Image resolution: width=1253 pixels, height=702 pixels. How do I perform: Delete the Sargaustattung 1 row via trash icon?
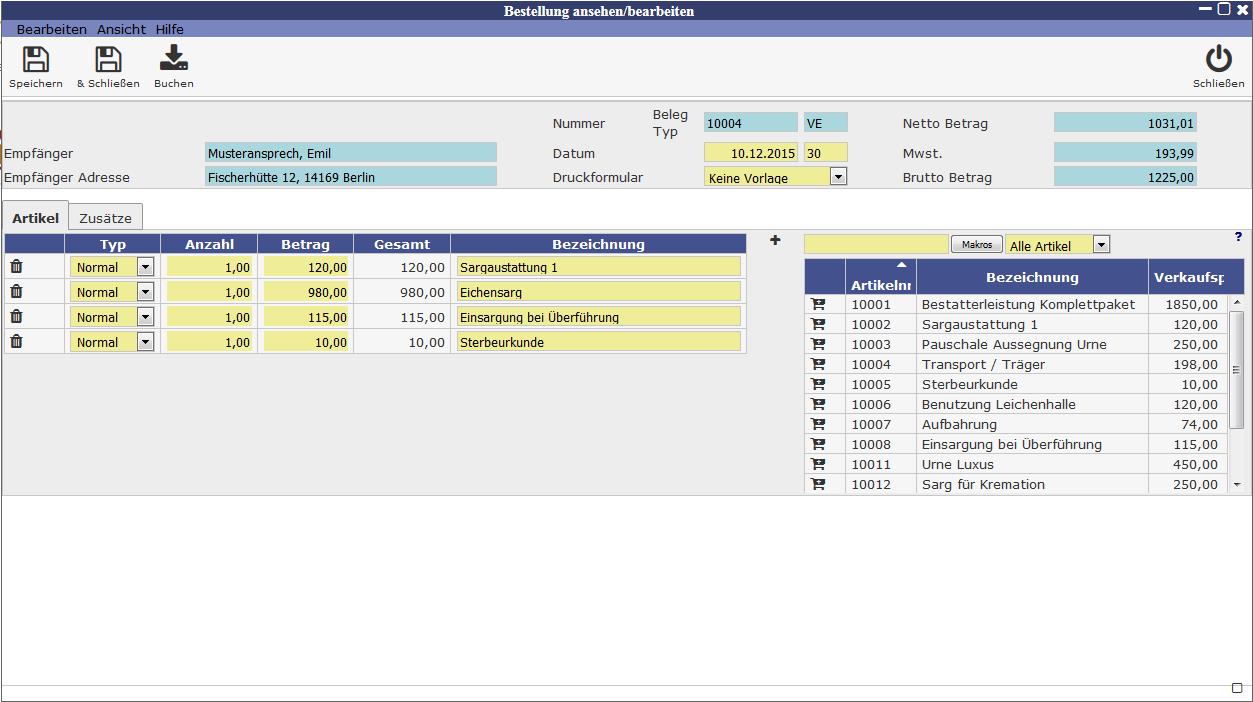coord(16,267)
